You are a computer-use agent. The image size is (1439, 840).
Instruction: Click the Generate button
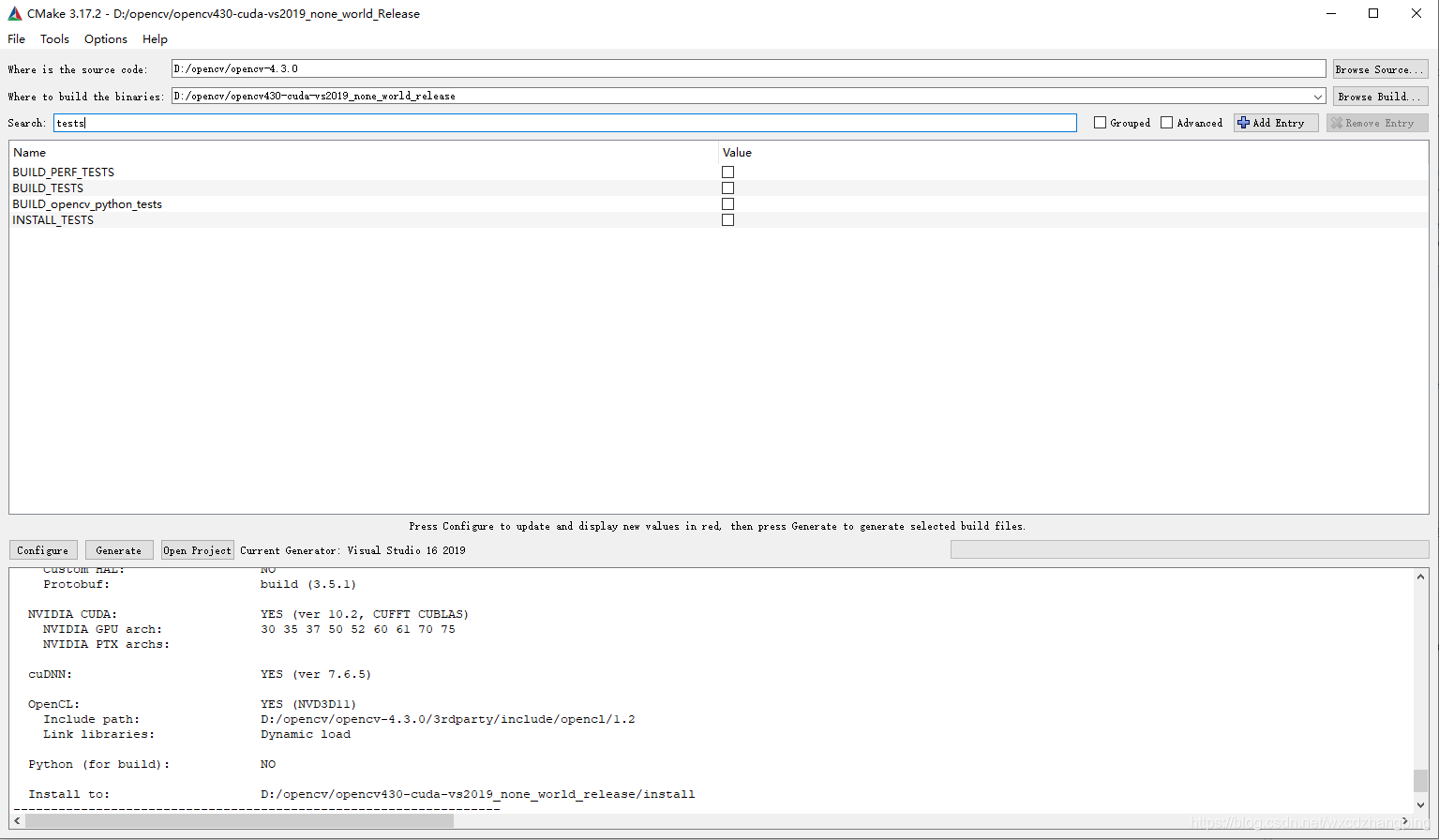coord(119,550)
